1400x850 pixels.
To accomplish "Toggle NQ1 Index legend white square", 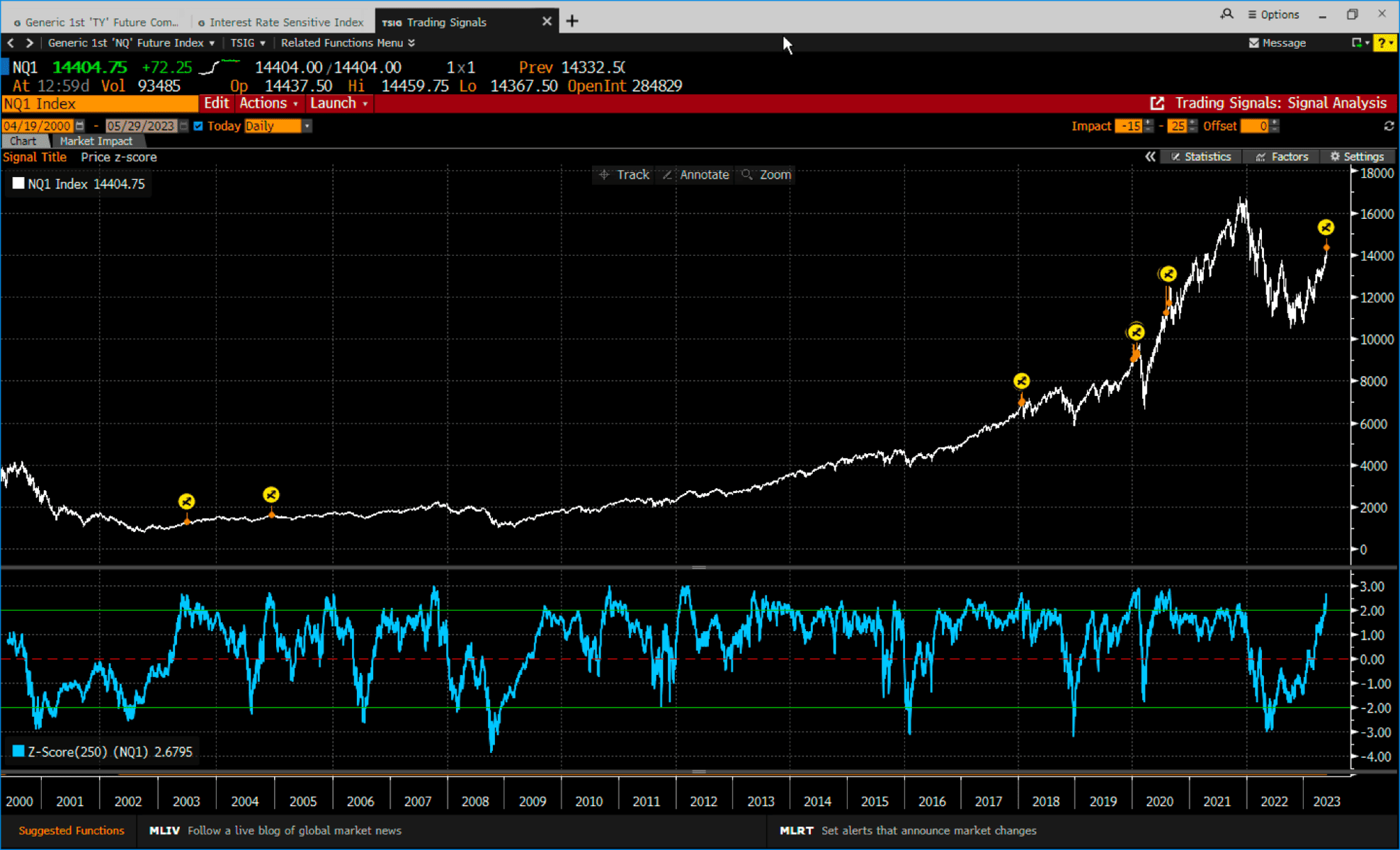I will point(18,183).
